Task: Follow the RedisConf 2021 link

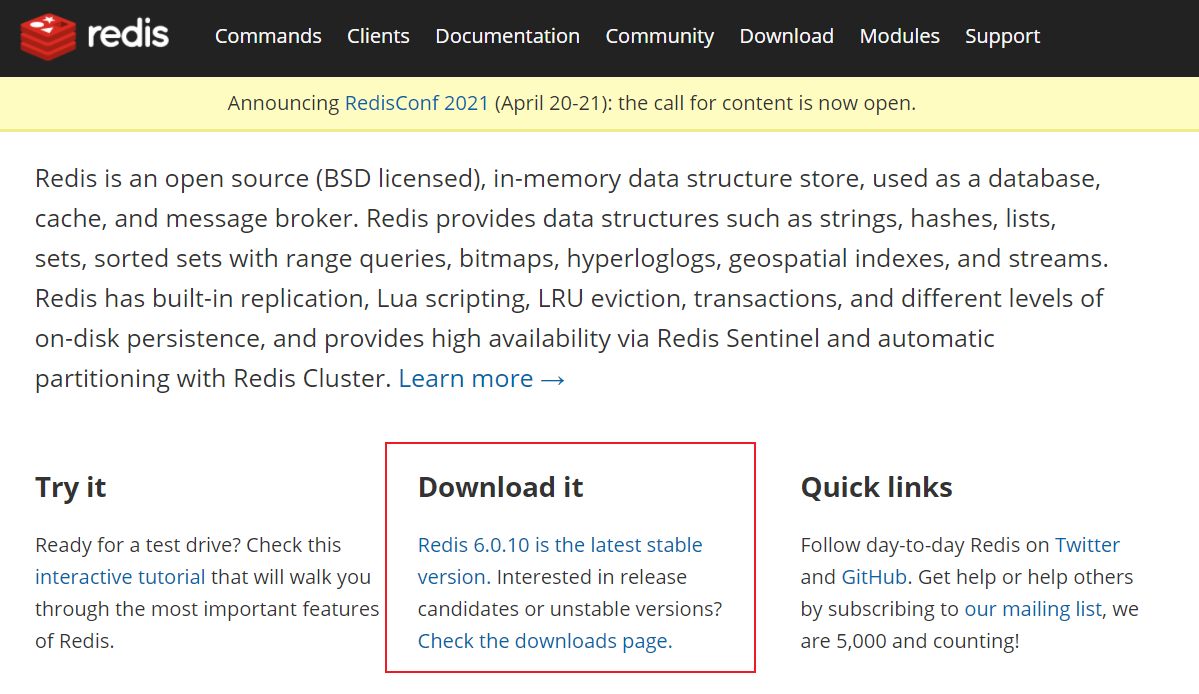Action: [x=417, y=103]
